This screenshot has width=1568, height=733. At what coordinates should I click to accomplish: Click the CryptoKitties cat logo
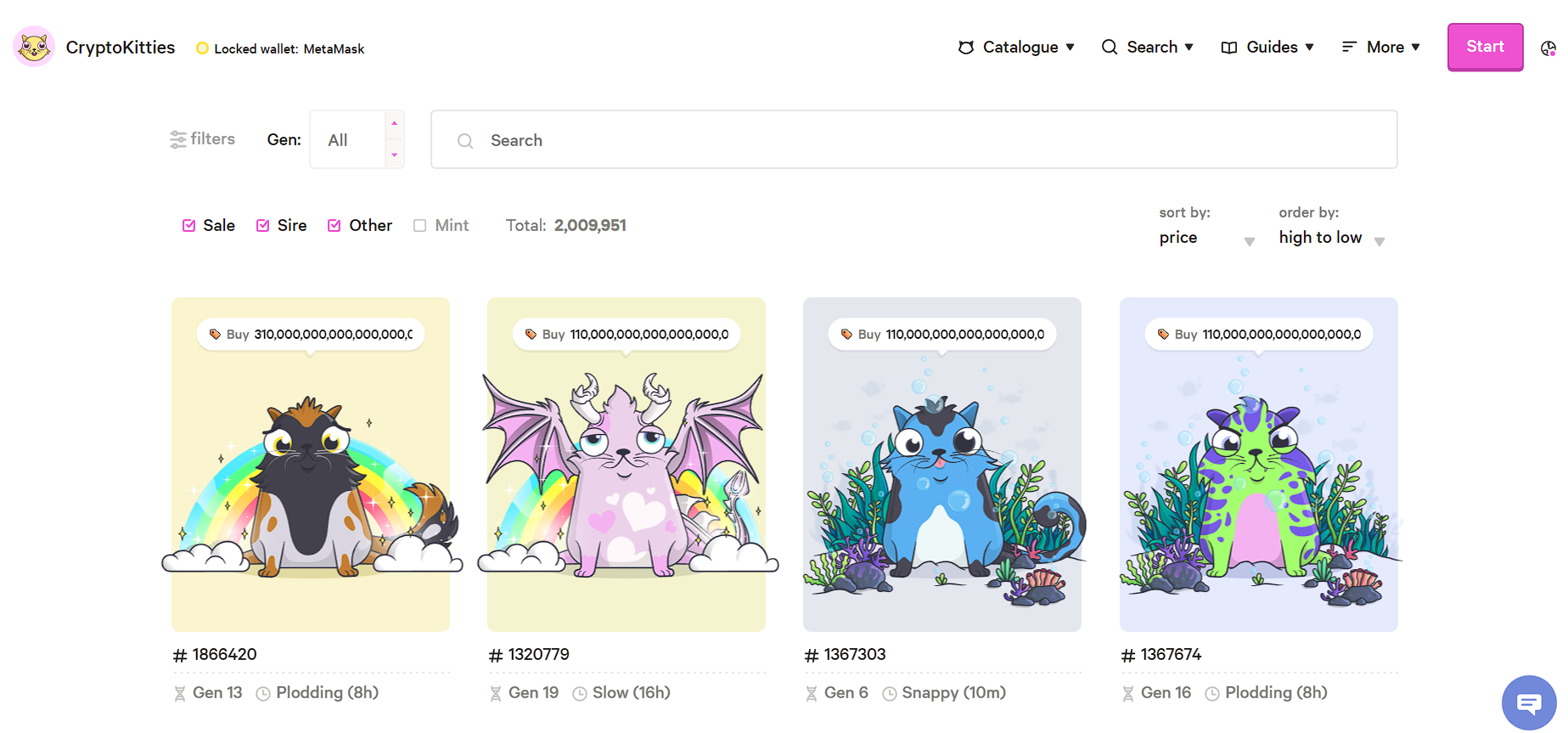coord(34,47)
